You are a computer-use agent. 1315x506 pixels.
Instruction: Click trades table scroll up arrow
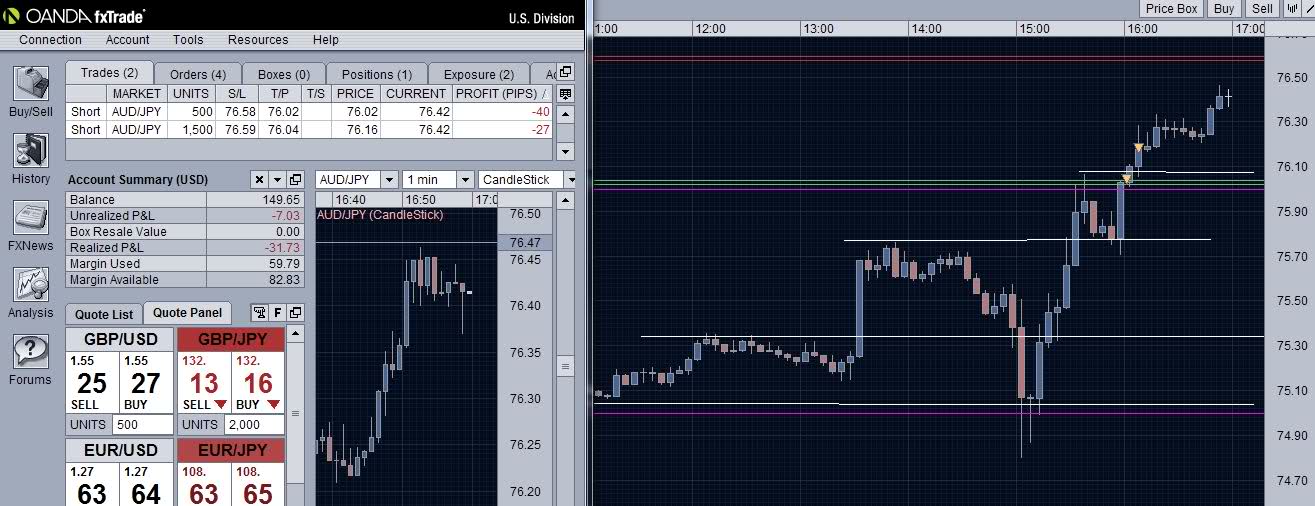pos(566,113)
